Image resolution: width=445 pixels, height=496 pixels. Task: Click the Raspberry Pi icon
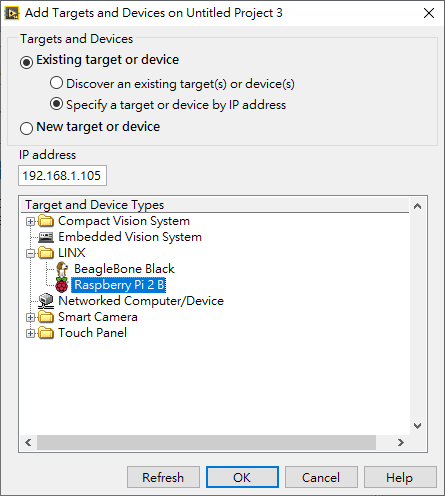tap(62, 285)
